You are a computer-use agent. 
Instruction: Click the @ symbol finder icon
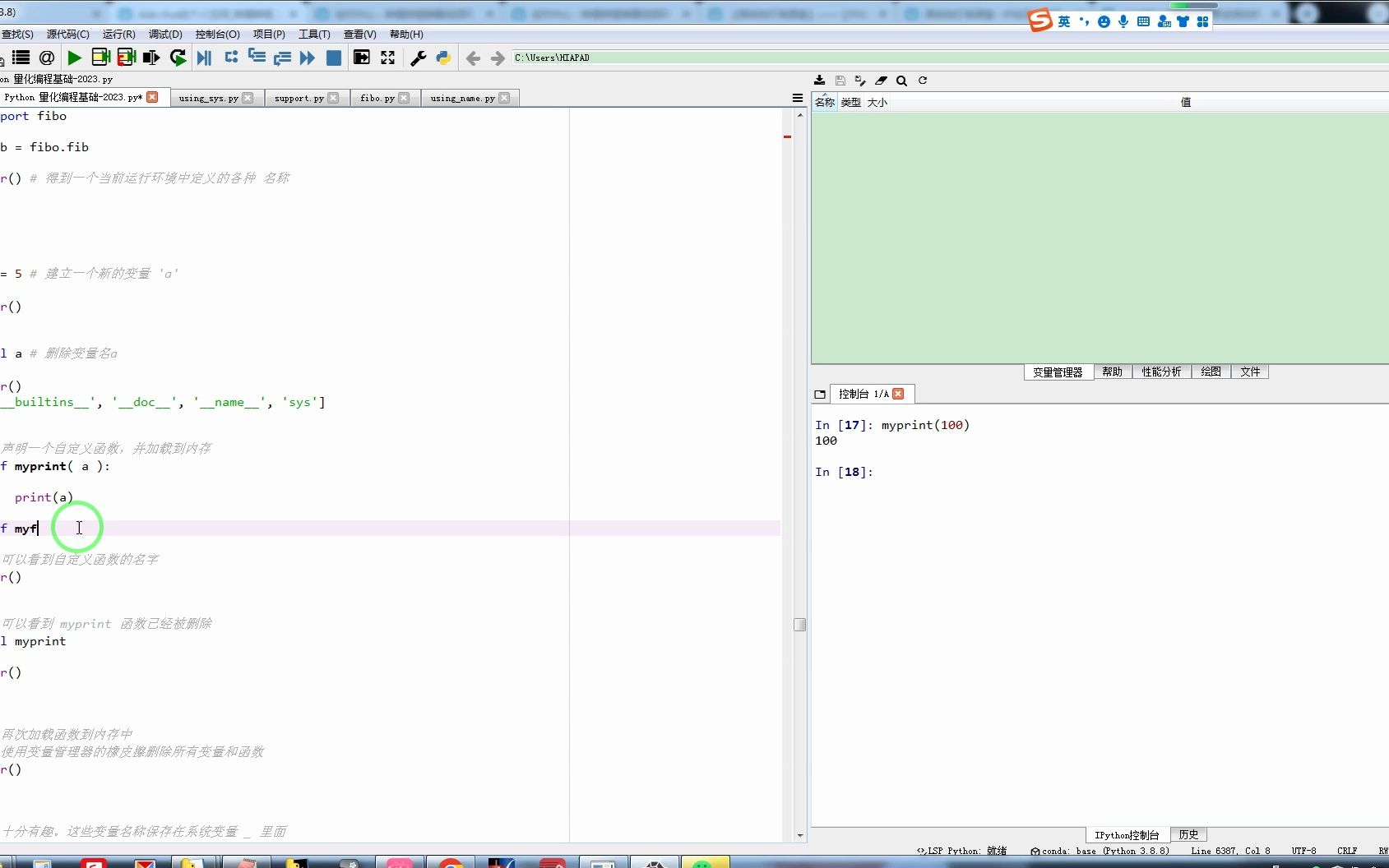tap(47, 58)
